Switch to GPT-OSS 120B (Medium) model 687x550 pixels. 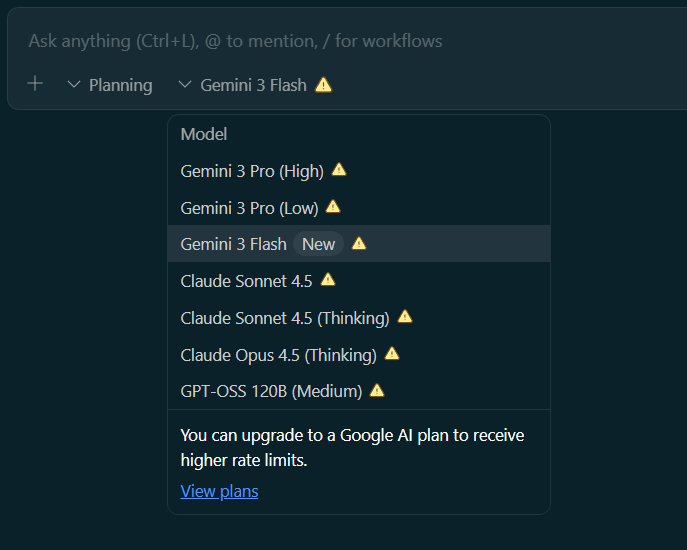point(271,391)
